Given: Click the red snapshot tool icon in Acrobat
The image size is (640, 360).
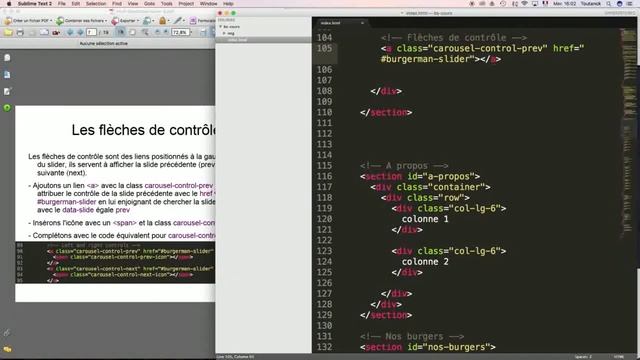Looking at the screenshot, I should tap(56, 32).
